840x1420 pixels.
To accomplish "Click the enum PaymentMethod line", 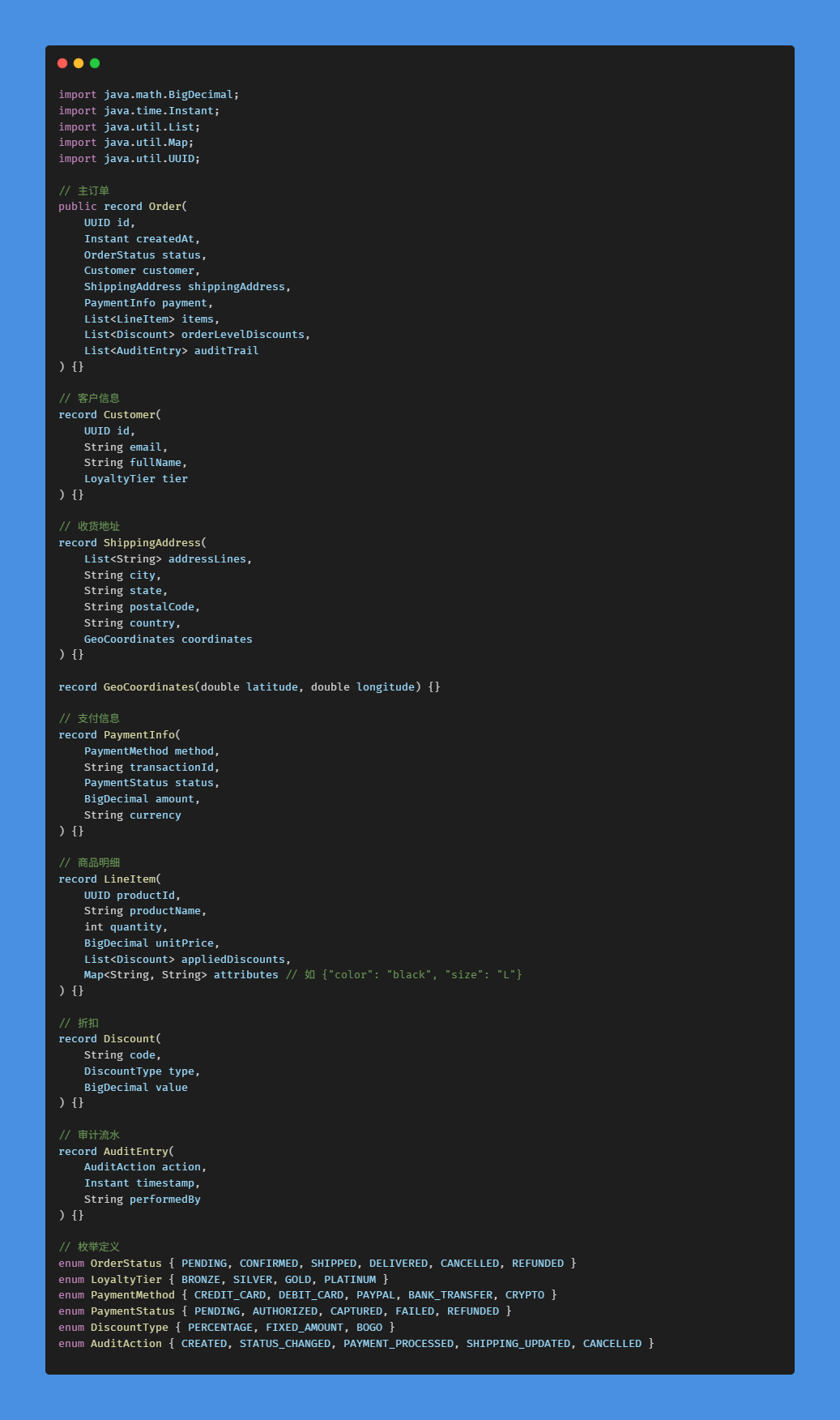I will [308, 1295].
